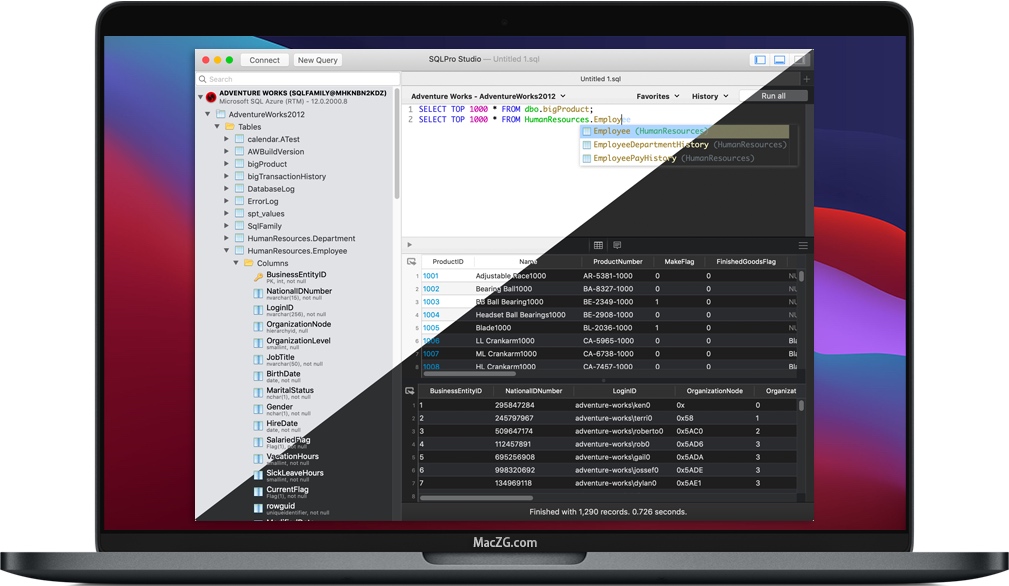Click the AWBuildVersion table icon
The height and width of the screenshot is (586, 1009).
coord(239,152)
